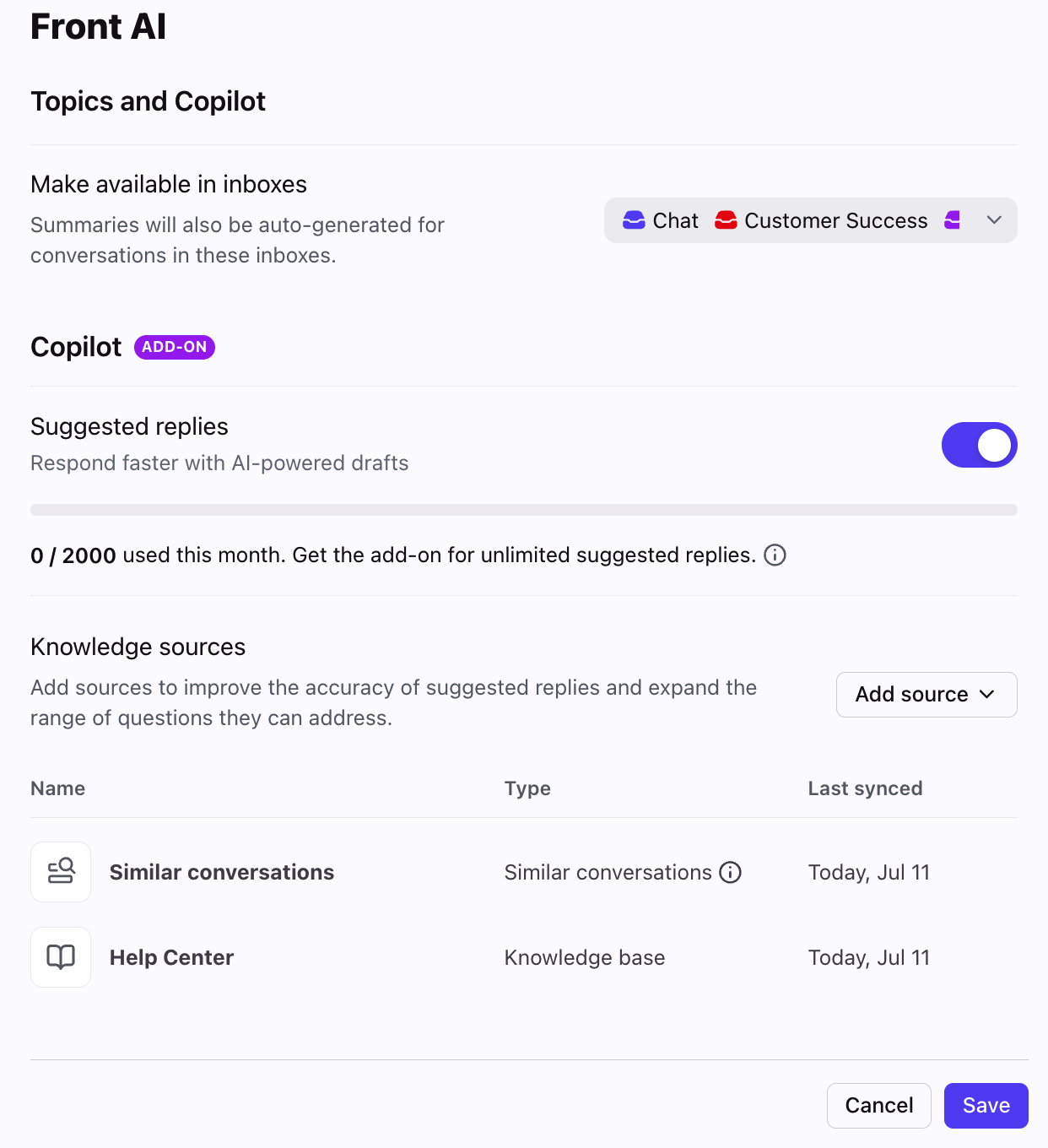Viewport: 1048px width, 1148px height.
Task: Click the Type column header
Action: coord(527,788)
